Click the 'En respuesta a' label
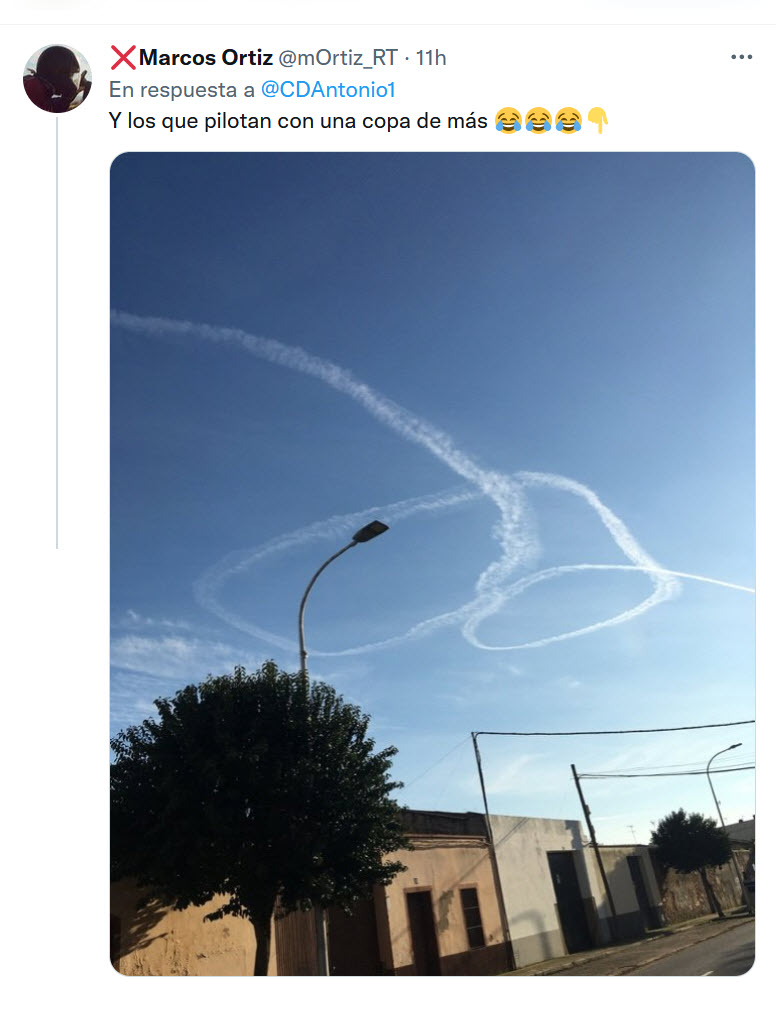The image size is (776, 1025). coord(182,90)
